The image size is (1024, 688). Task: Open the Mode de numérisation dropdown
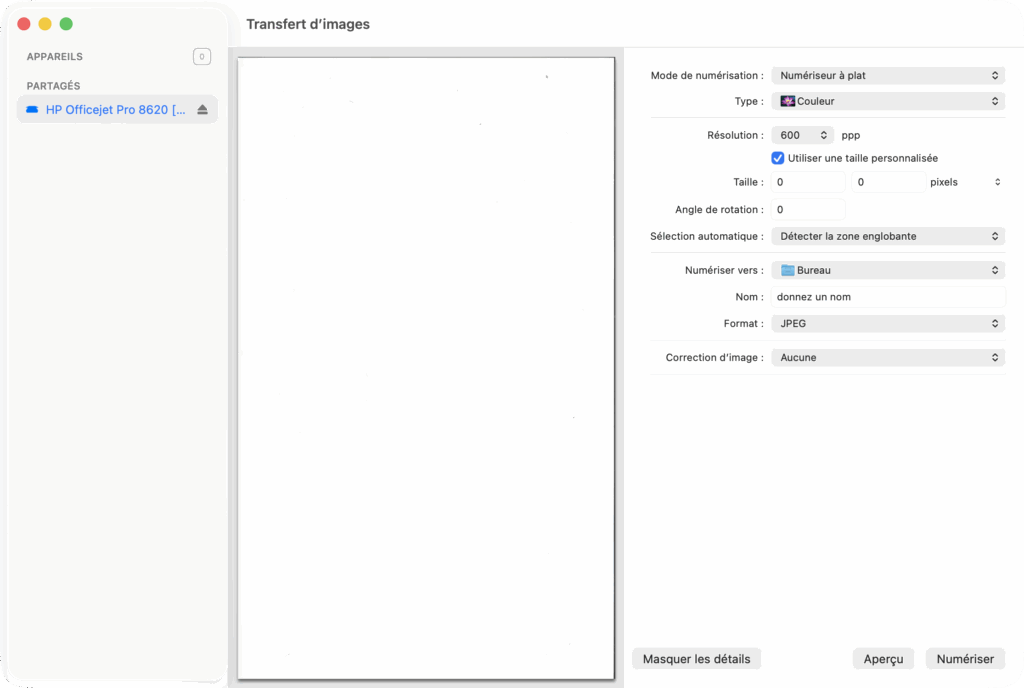point(887,75)
